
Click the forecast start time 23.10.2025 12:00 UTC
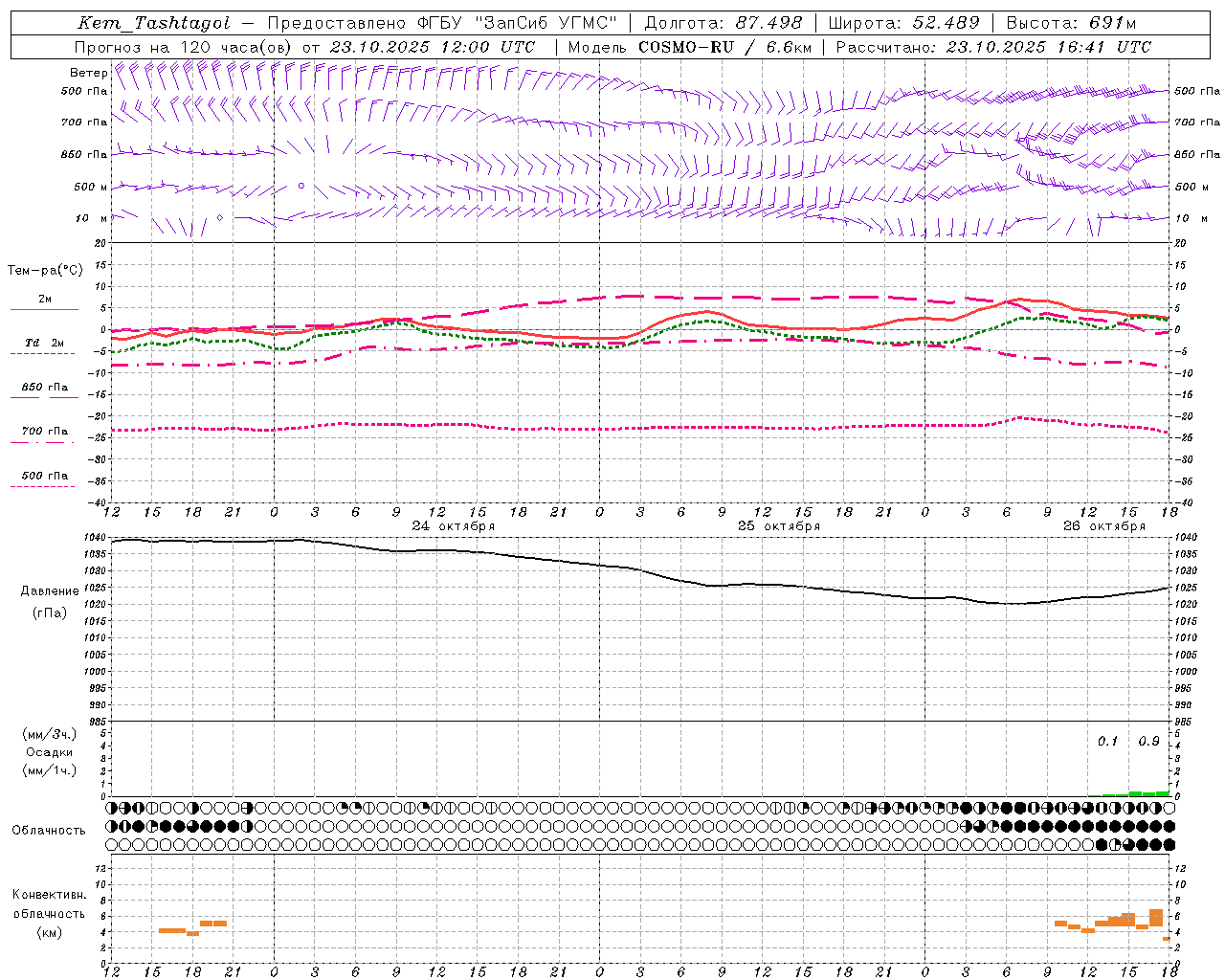433,47
